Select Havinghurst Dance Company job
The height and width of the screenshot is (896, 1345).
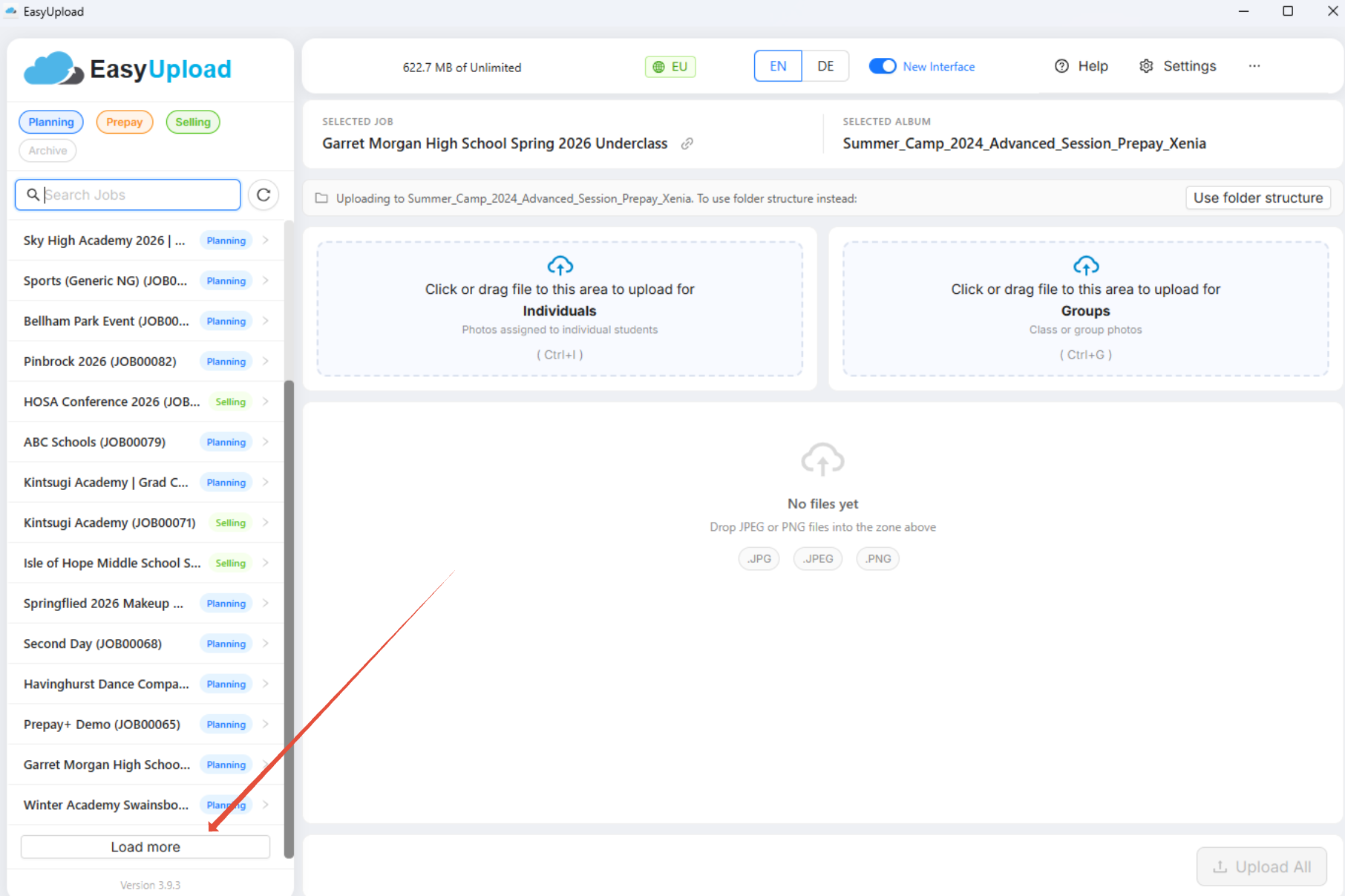tap(145, 684)
